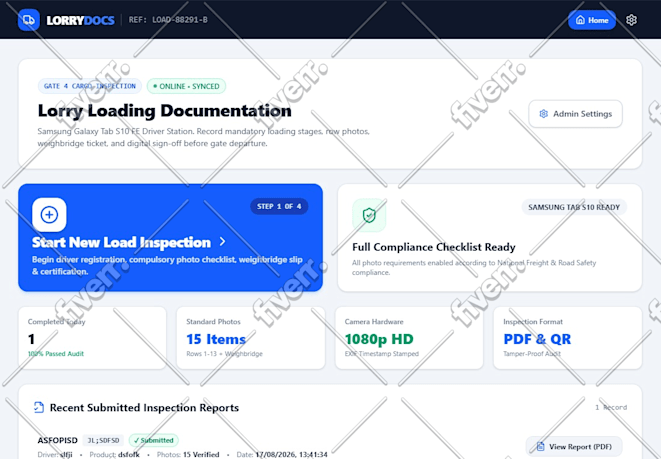Click the PDF & QR value
This screenshot has width=661, height=459.
tap(537, 339)
